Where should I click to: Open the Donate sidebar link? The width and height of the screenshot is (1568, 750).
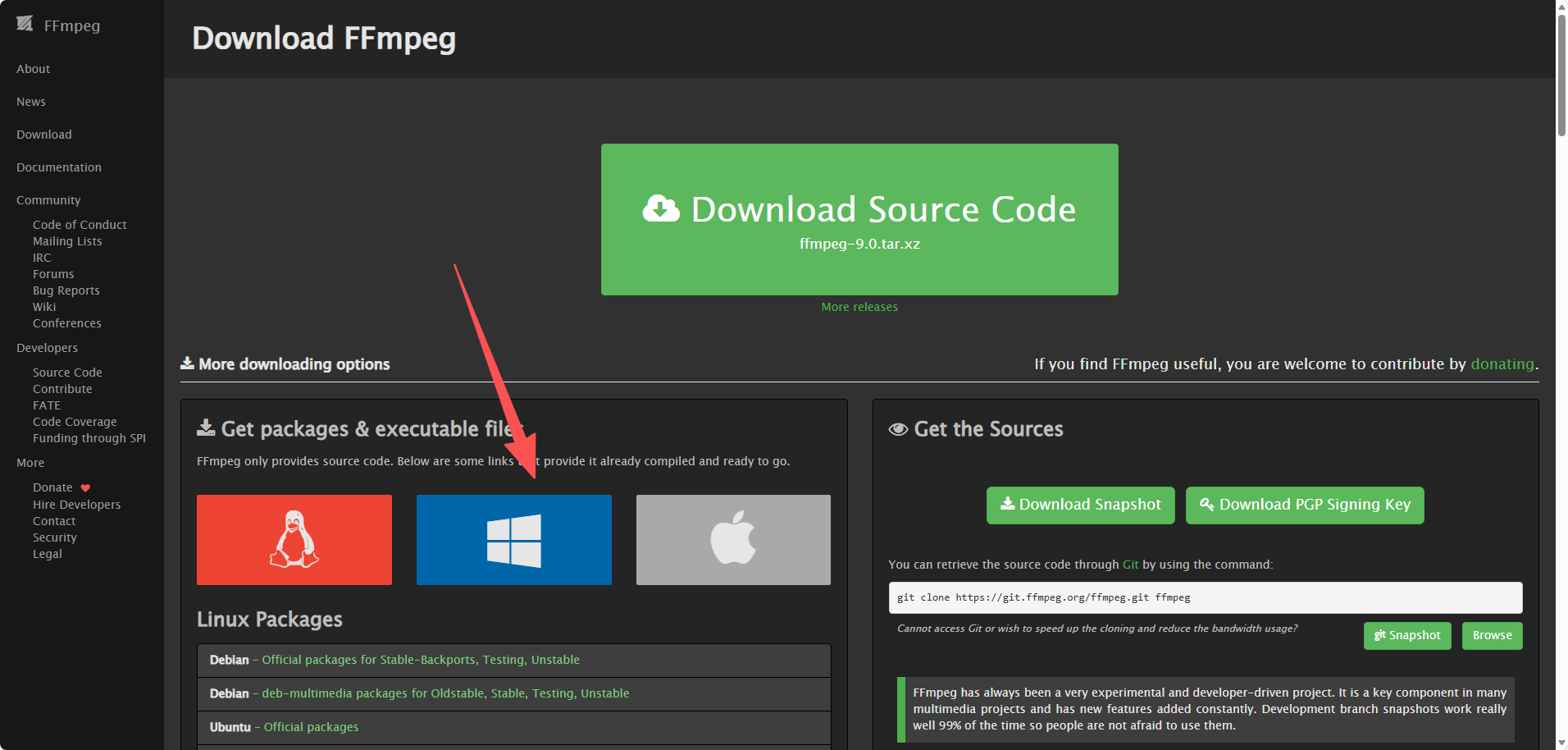[x=52, y=487]
